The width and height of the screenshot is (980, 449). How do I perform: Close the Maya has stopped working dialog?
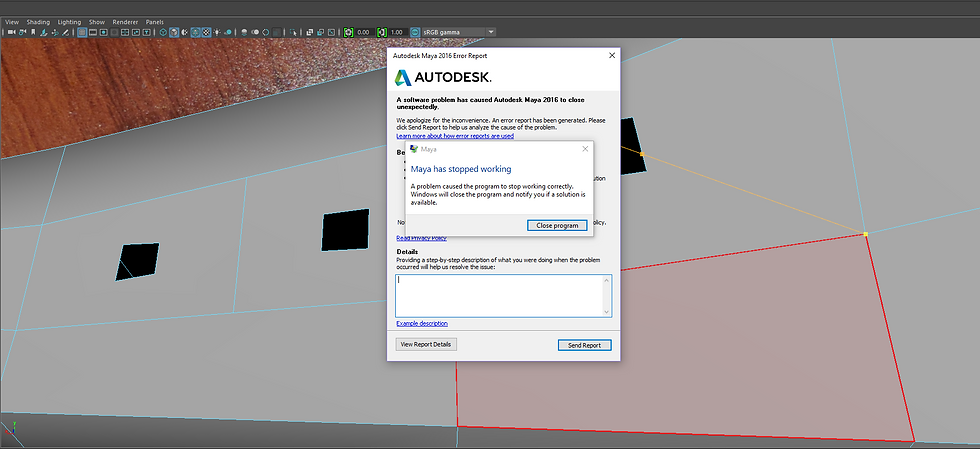[x=585, y=149]
